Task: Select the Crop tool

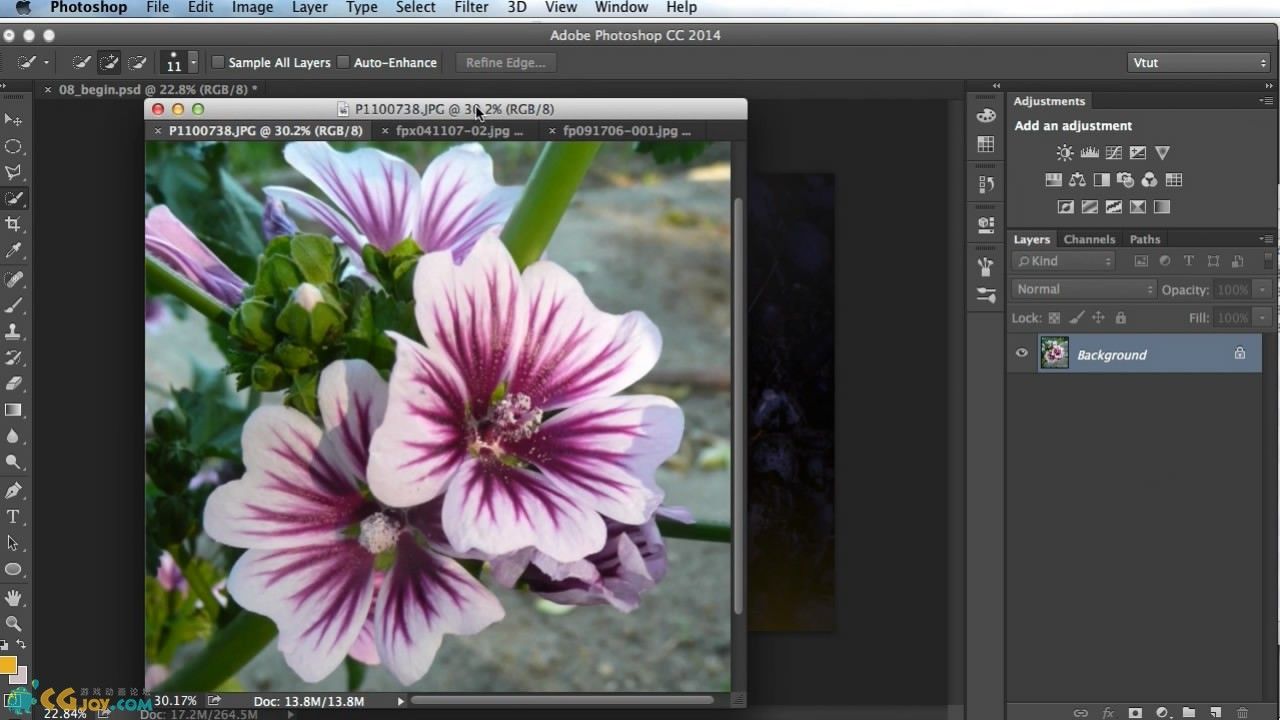Action: (x=13, y=224)
